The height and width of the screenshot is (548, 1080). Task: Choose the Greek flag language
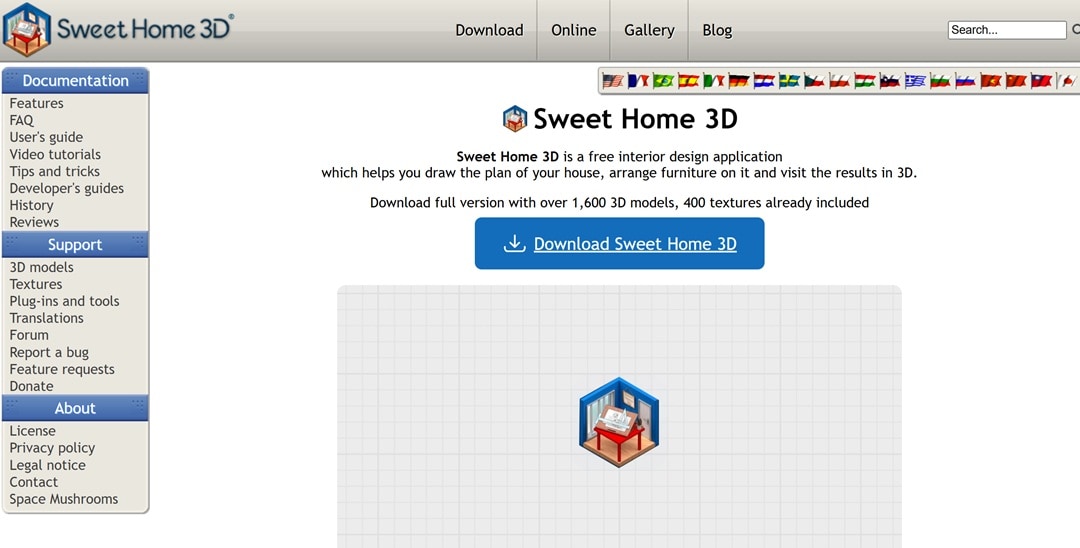tap(915, 81)
